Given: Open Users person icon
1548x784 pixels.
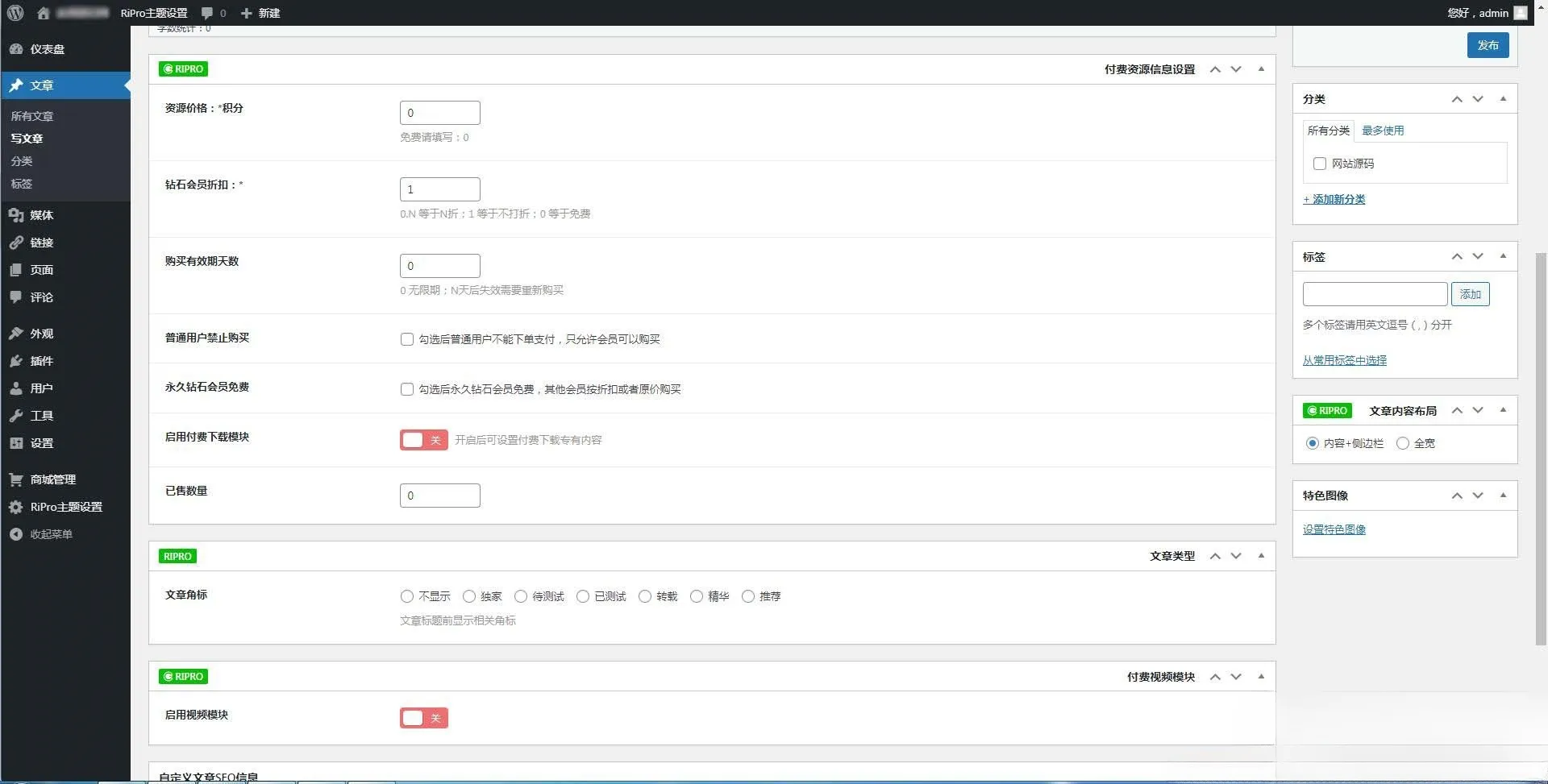Looking at the screenshot, I should click(x=16, y=388).
